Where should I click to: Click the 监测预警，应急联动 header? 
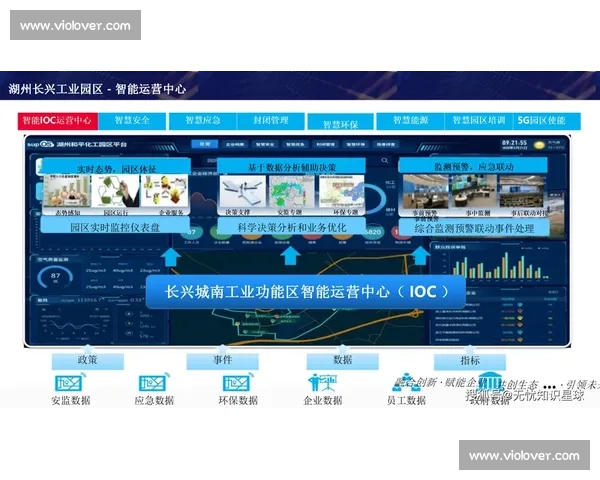[x=473, y=166]
